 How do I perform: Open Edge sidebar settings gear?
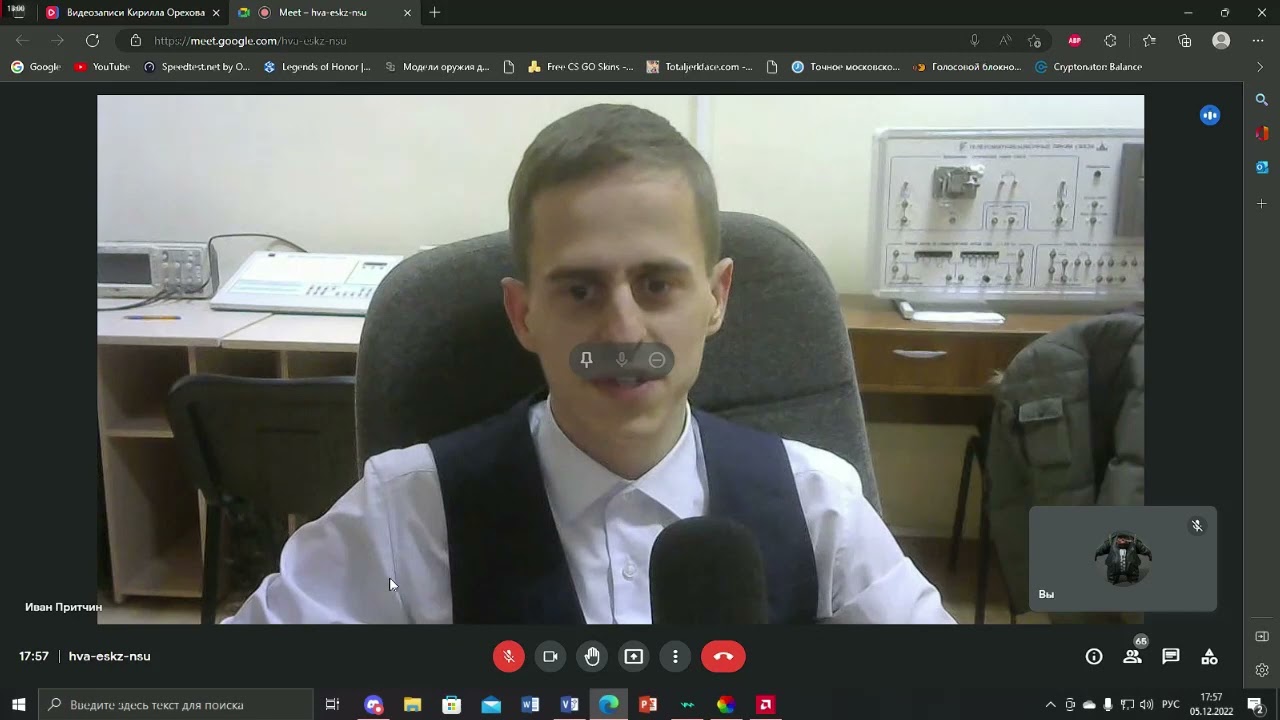[1262, 670]
